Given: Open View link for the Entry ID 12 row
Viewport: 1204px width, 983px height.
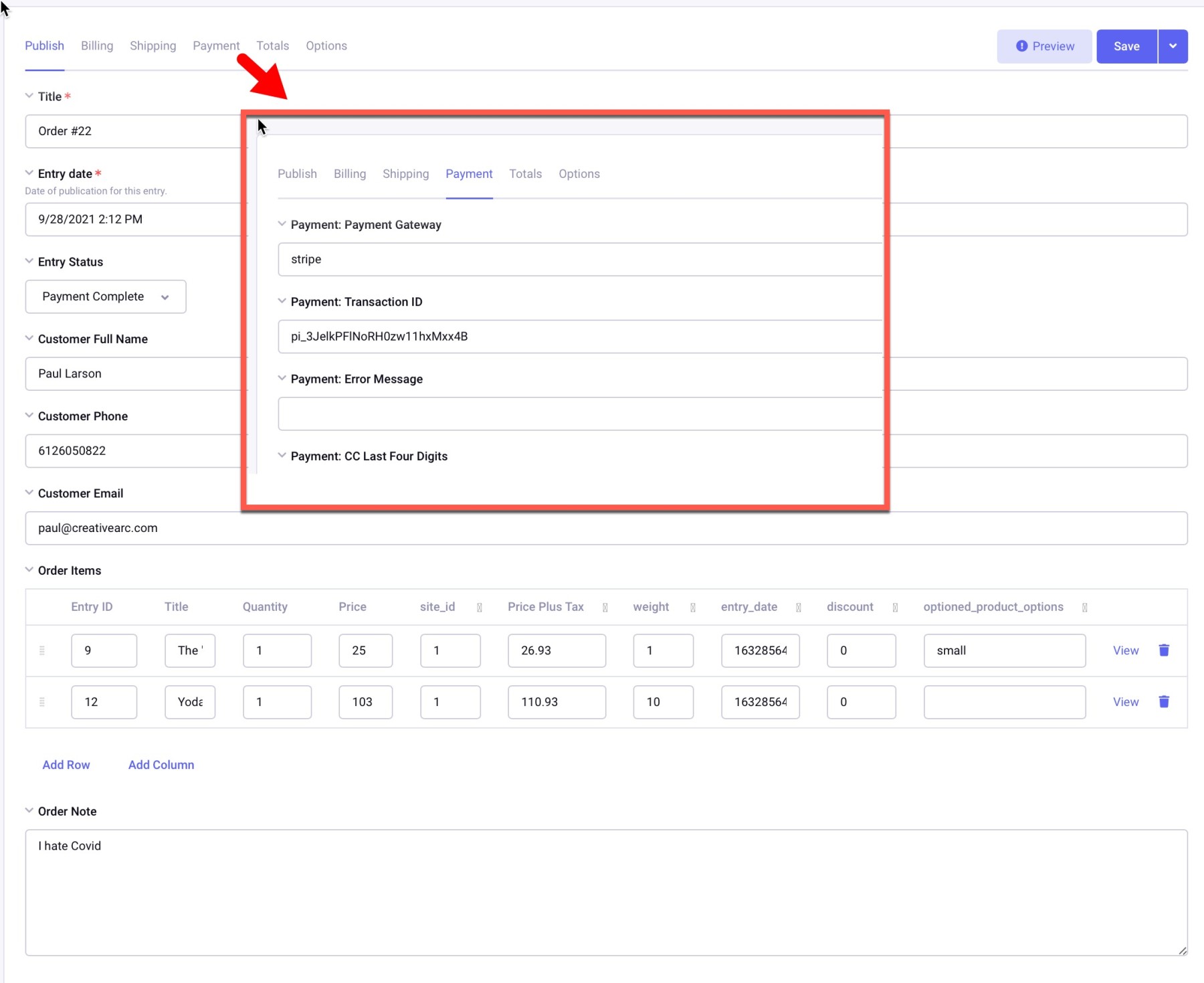Looking at the screenshot, I should point(1126,702).
